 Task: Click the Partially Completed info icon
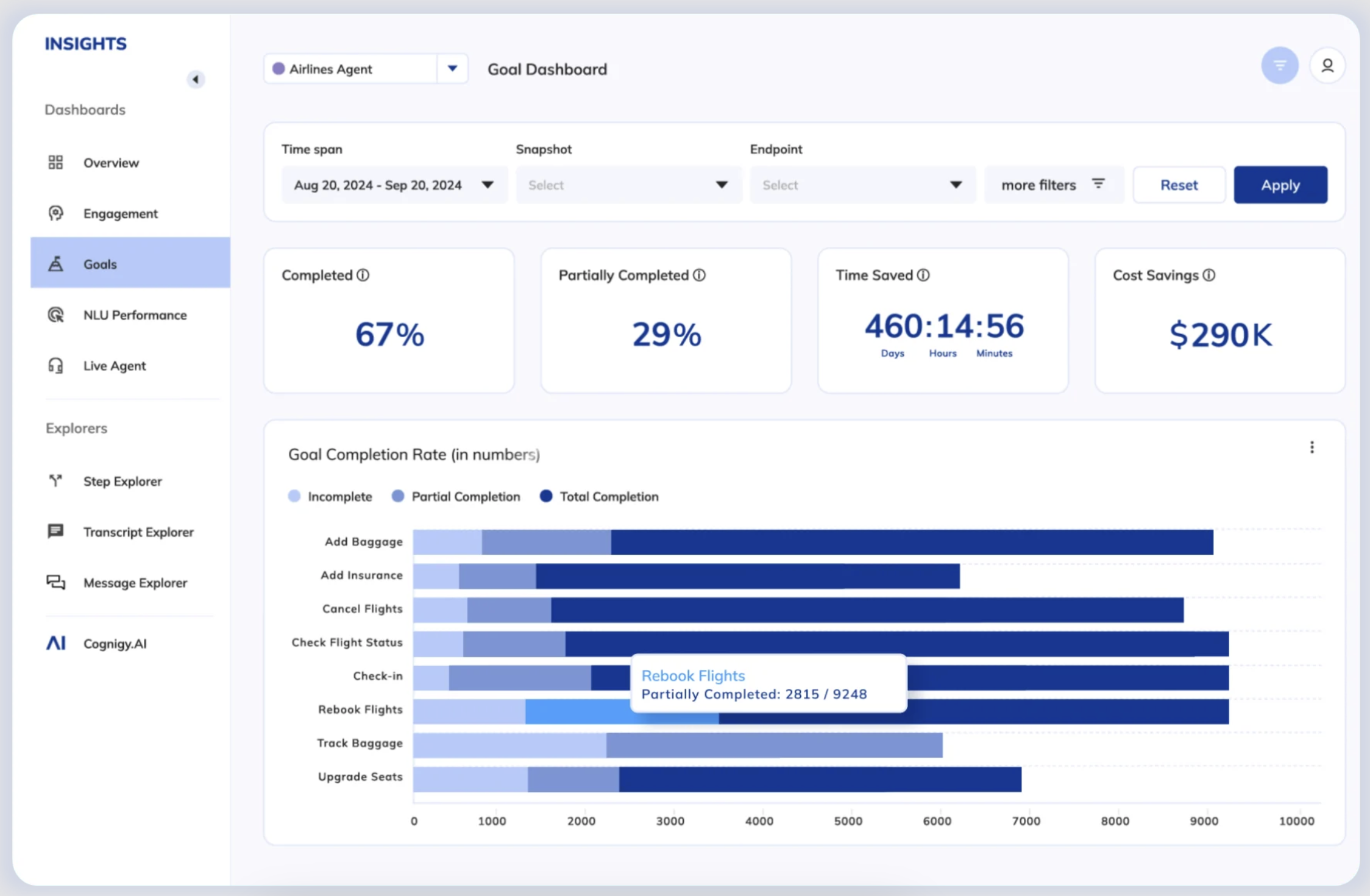tap(699, 275)
